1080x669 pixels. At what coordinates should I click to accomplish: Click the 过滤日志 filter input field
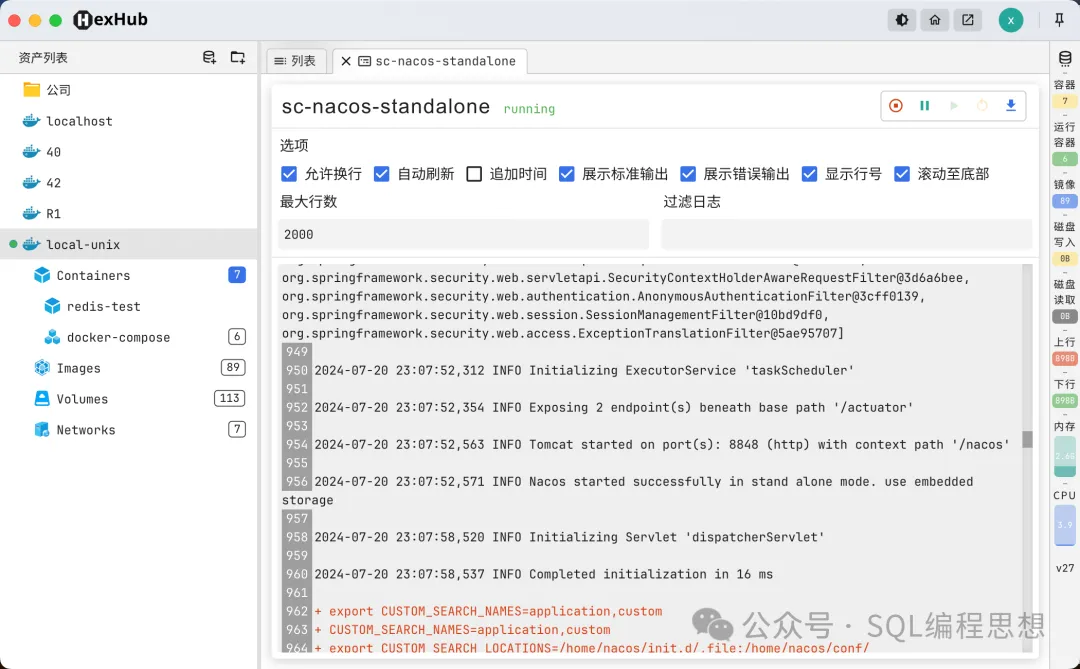tap(846, 234)
